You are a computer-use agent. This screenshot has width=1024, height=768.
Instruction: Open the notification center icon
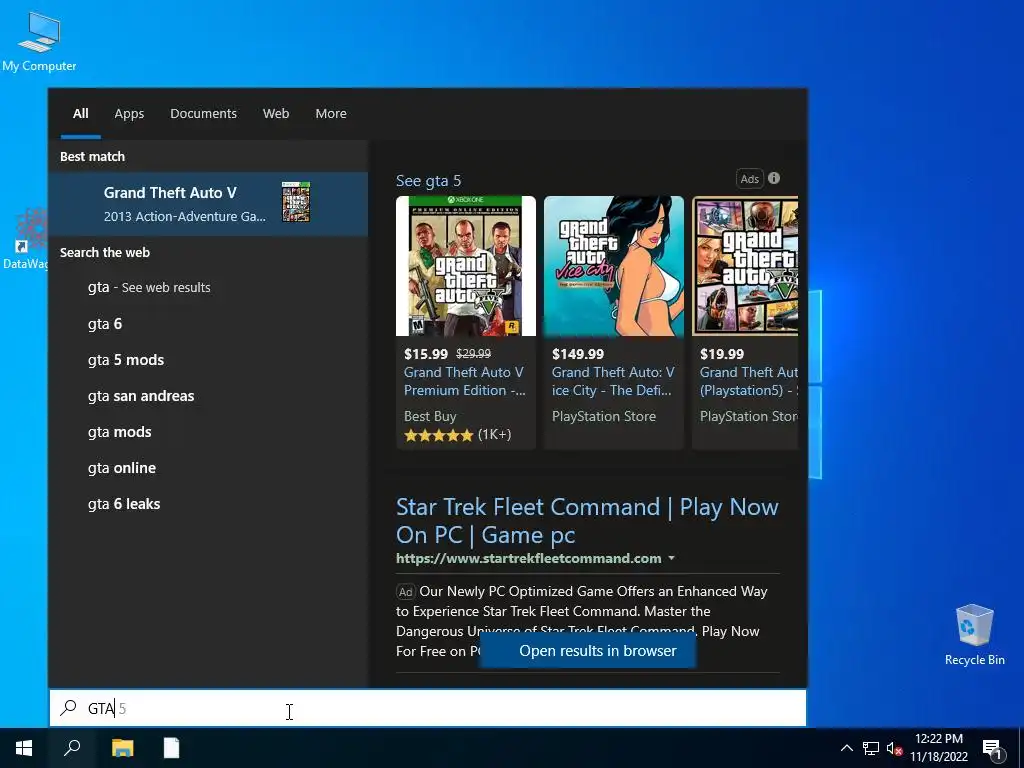coord(992,749)
